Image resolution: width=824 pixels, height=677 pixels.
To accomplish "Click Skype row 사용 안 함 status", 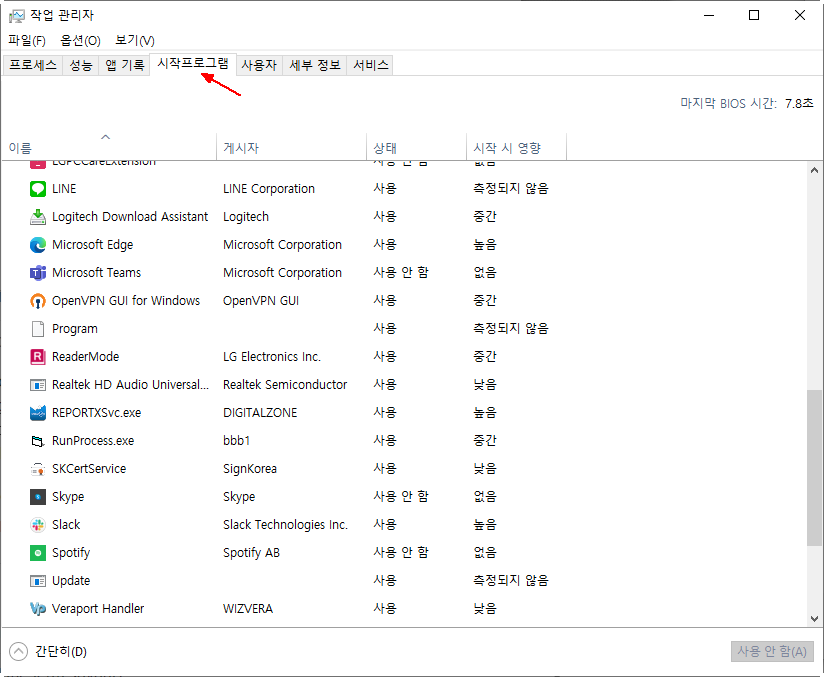I will (400, 496).
